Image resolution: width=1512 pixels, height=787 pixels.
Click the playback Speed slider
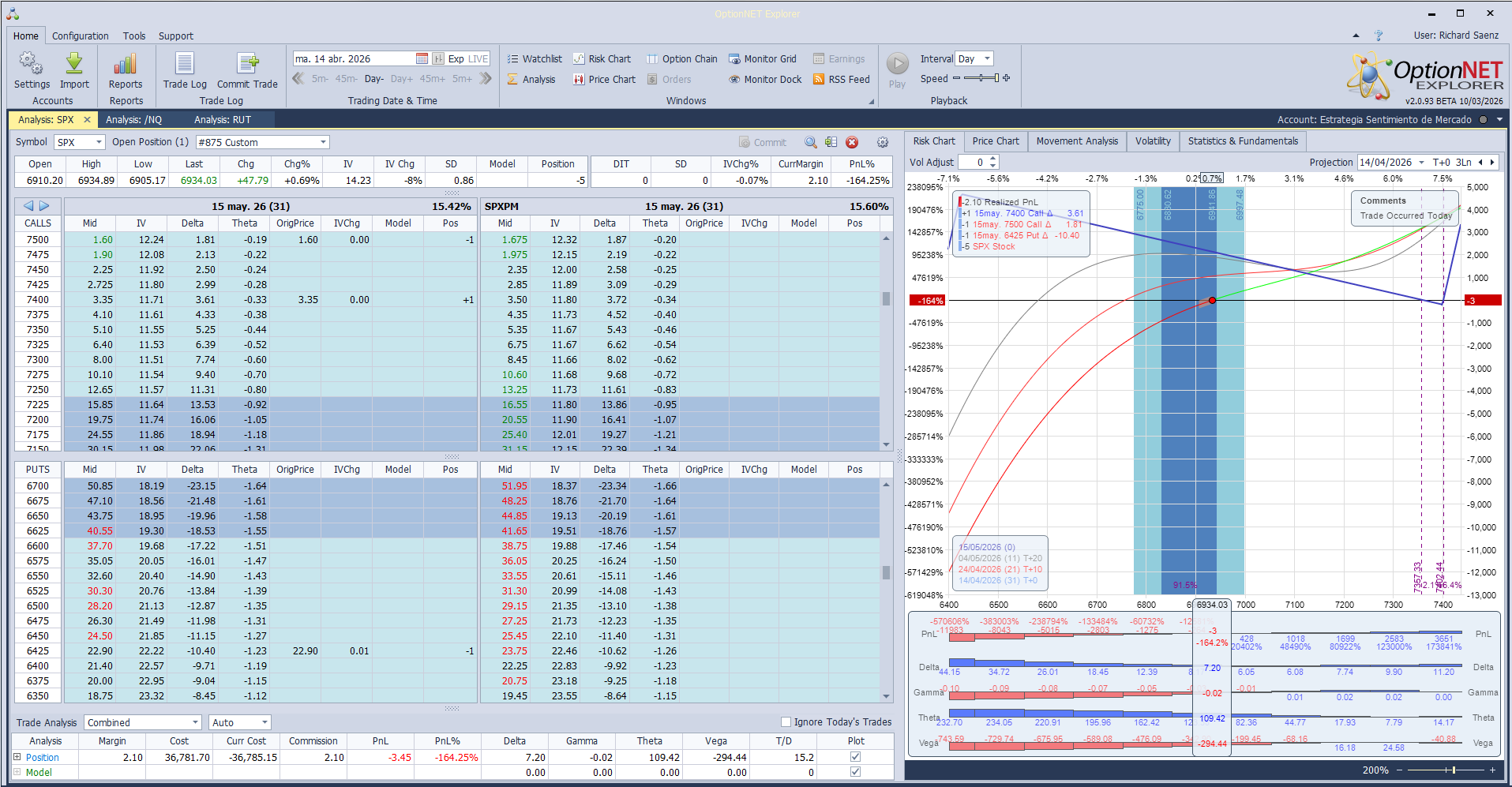981,78
